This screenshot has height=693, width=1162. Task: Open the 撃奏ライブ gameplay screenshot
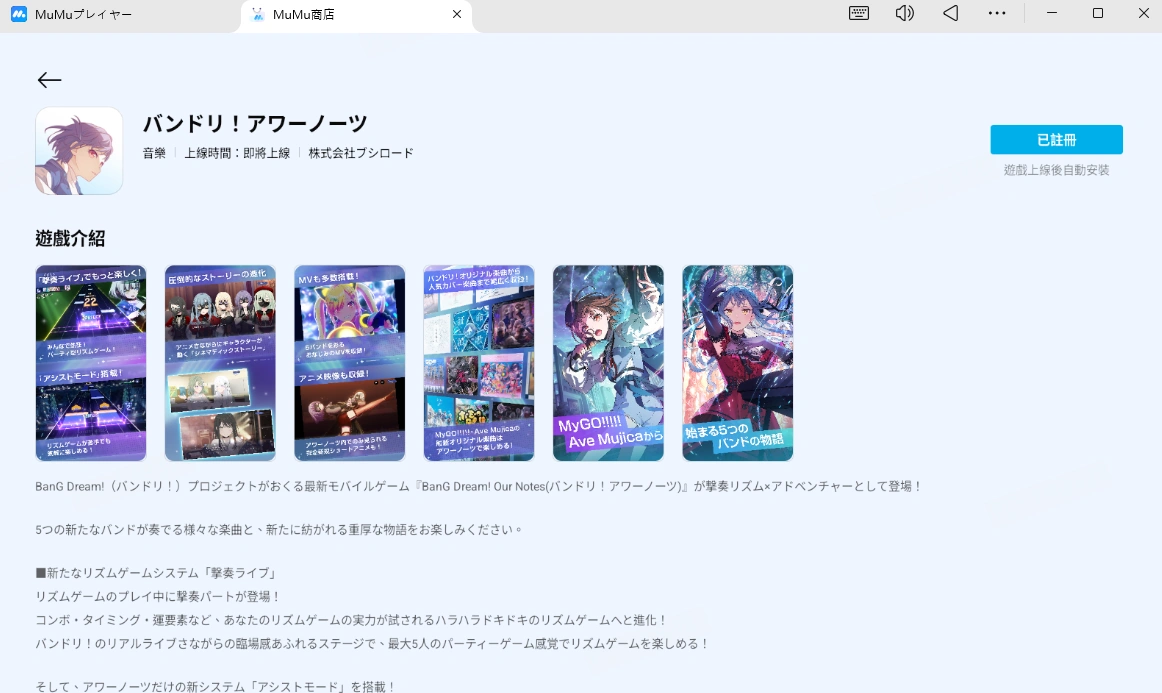click(x=91, y=363)
